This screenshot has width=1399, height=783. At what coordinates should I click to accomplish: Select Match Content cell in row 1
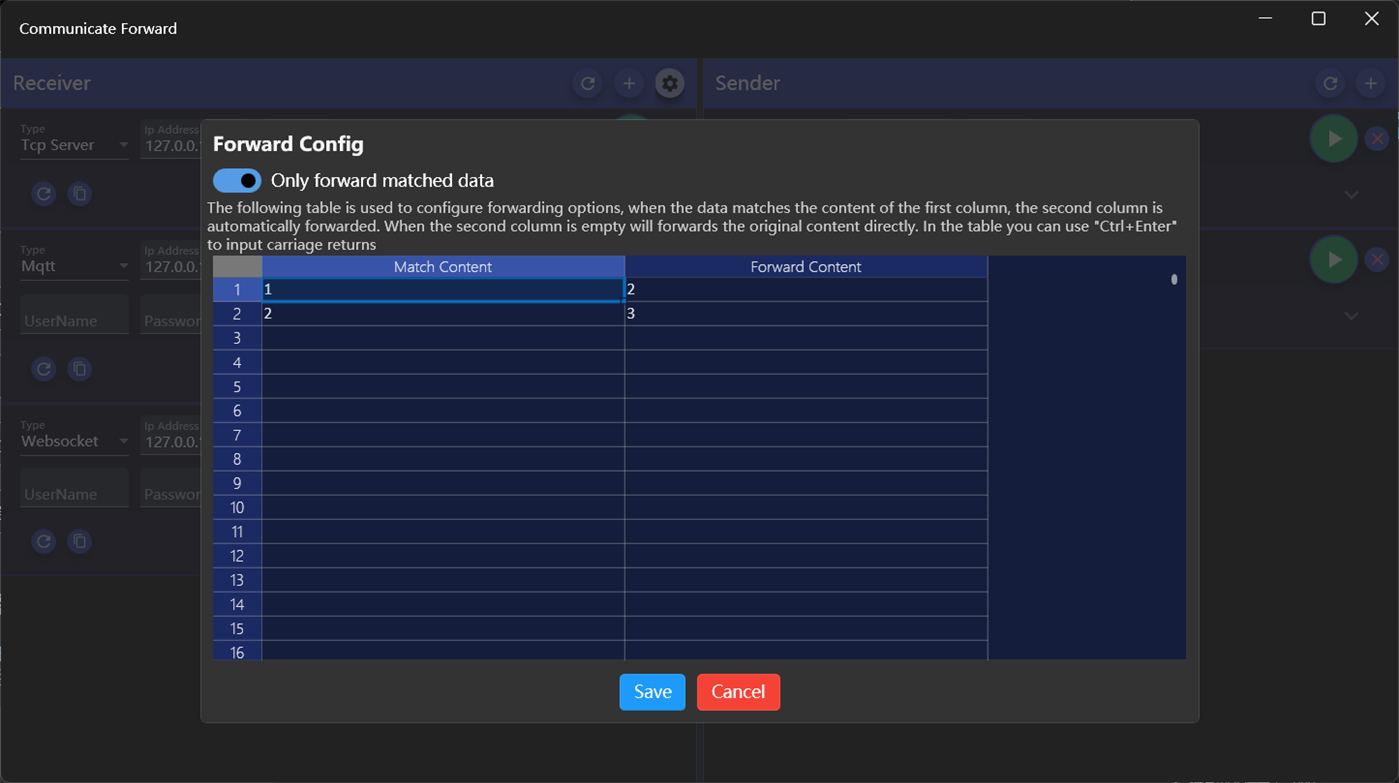click(443, 289)
